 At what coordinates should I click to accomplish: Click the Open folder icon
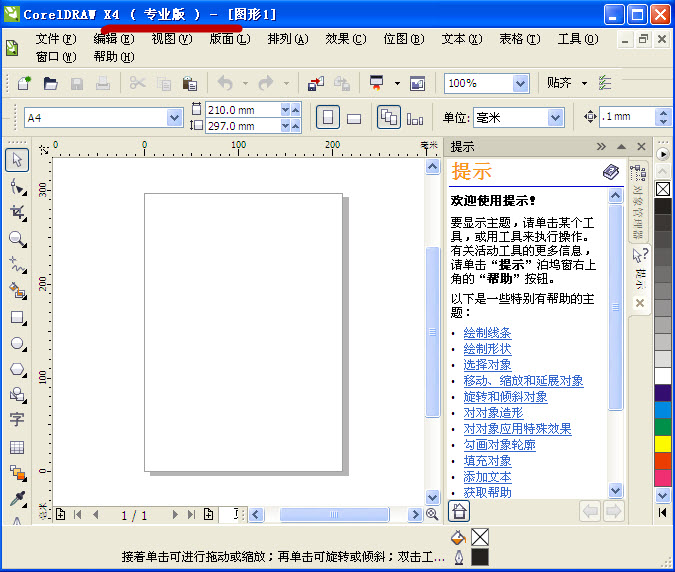click(x=50, y=83)
